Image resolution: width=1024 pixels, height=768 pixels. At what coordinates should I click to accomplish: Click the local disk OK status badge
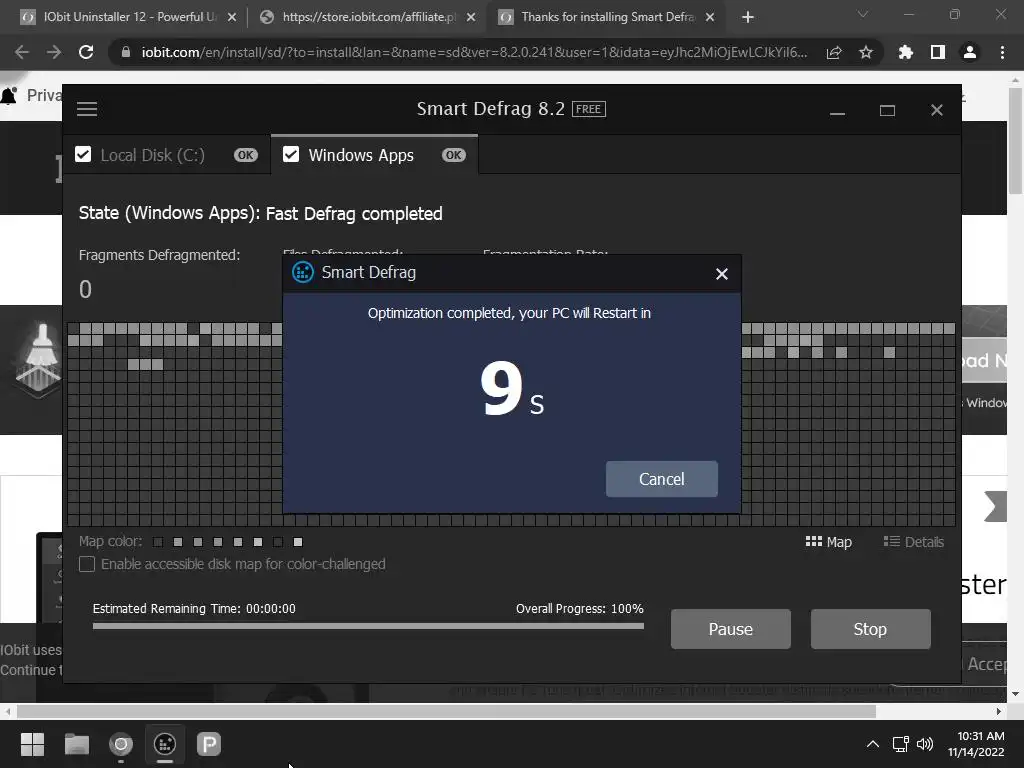pyautogui.click(x=246, y=155)
